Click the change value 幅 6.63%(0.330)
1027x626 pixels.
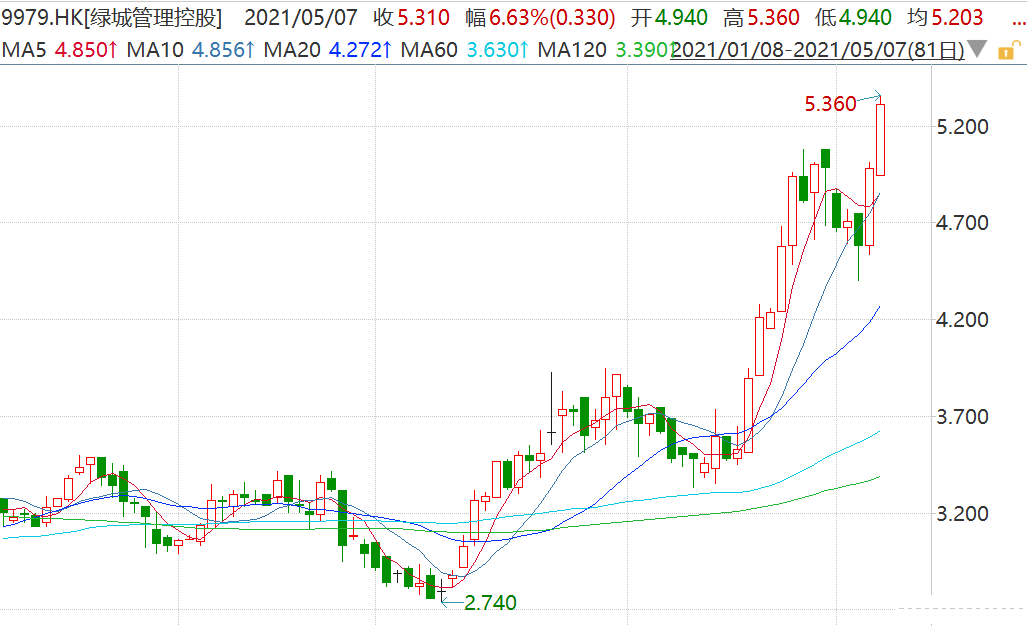point(540,18)
